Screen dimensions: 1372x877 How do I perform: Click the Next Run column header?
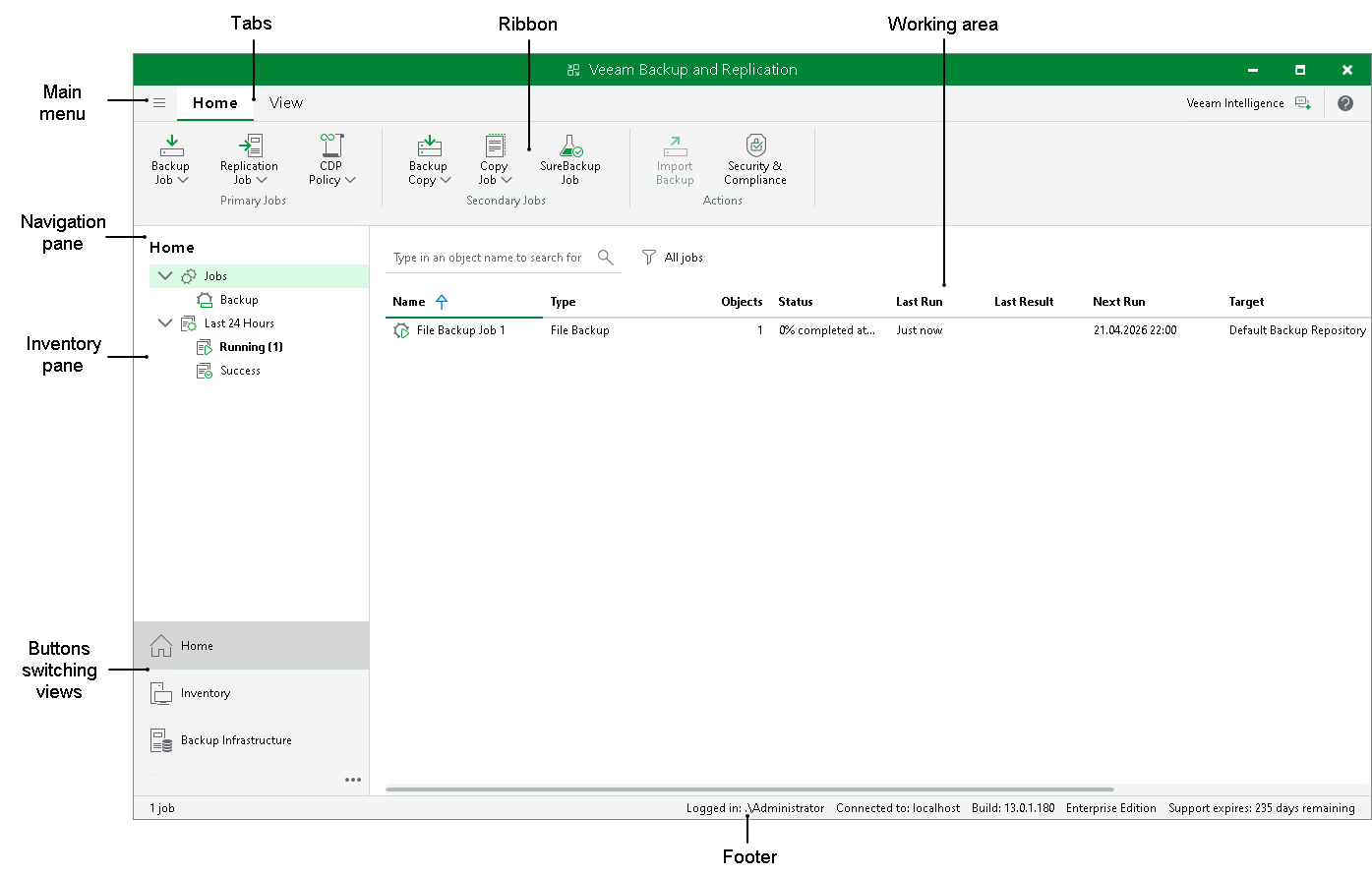coord(1119,302)
